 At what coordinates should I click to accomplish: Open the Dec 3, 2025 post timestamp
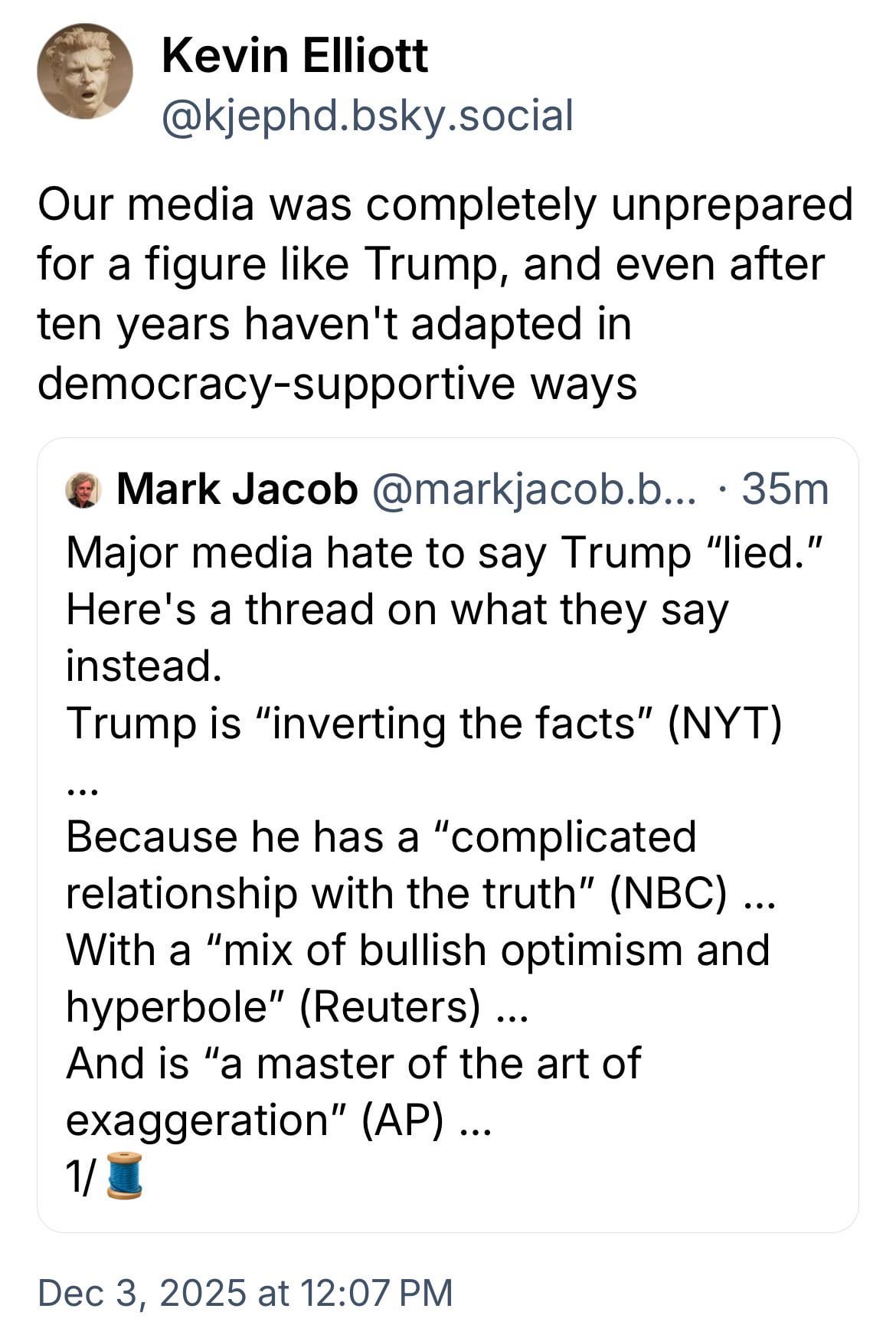click(245, 1292)
